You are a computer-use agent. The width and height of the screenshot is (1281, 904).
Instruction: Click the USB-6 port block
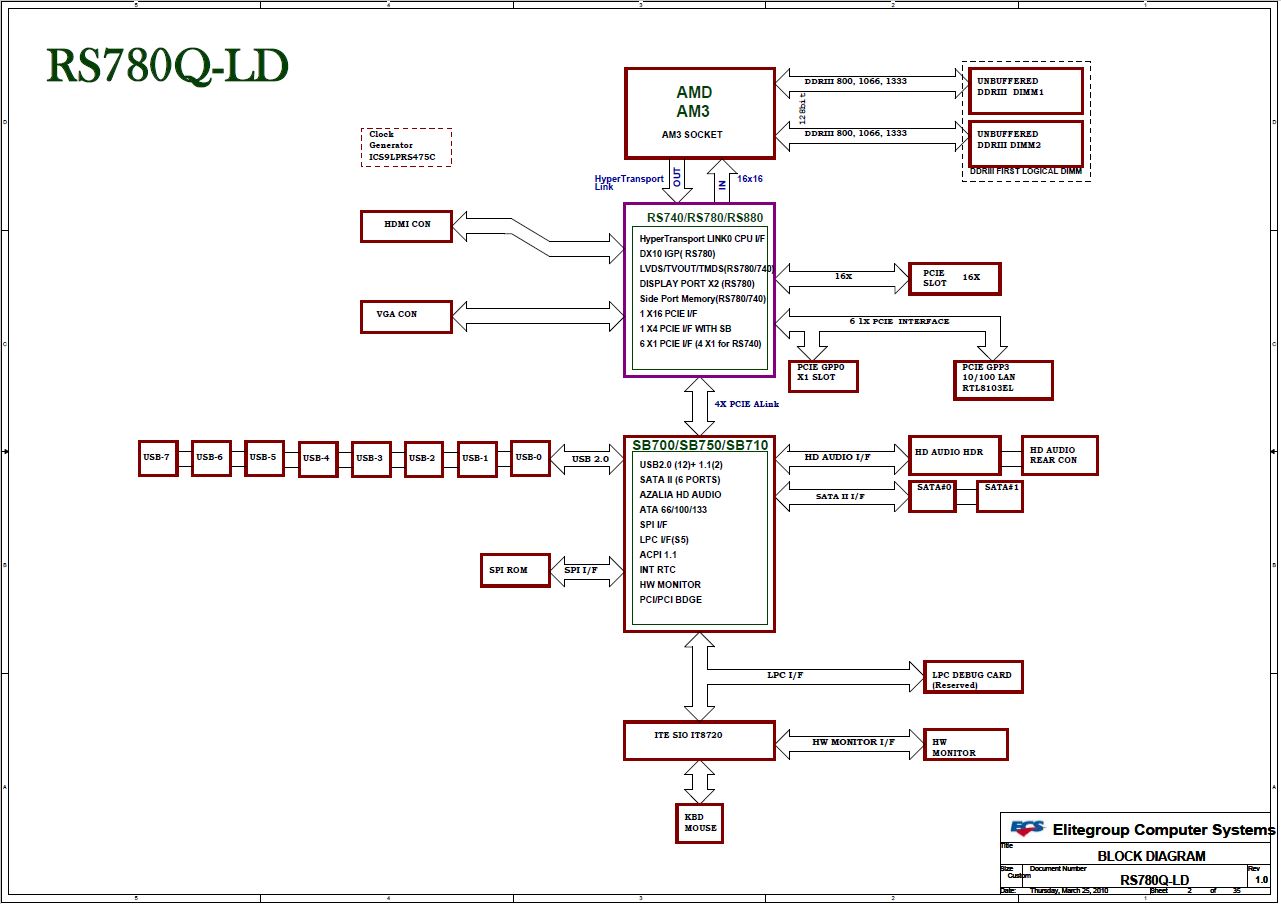tap(210, 457)
